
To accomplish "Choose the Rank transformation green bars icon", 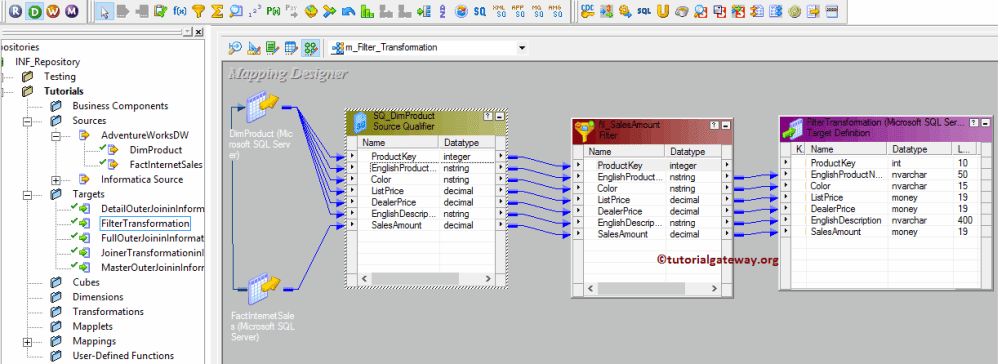I will [367, 11].
